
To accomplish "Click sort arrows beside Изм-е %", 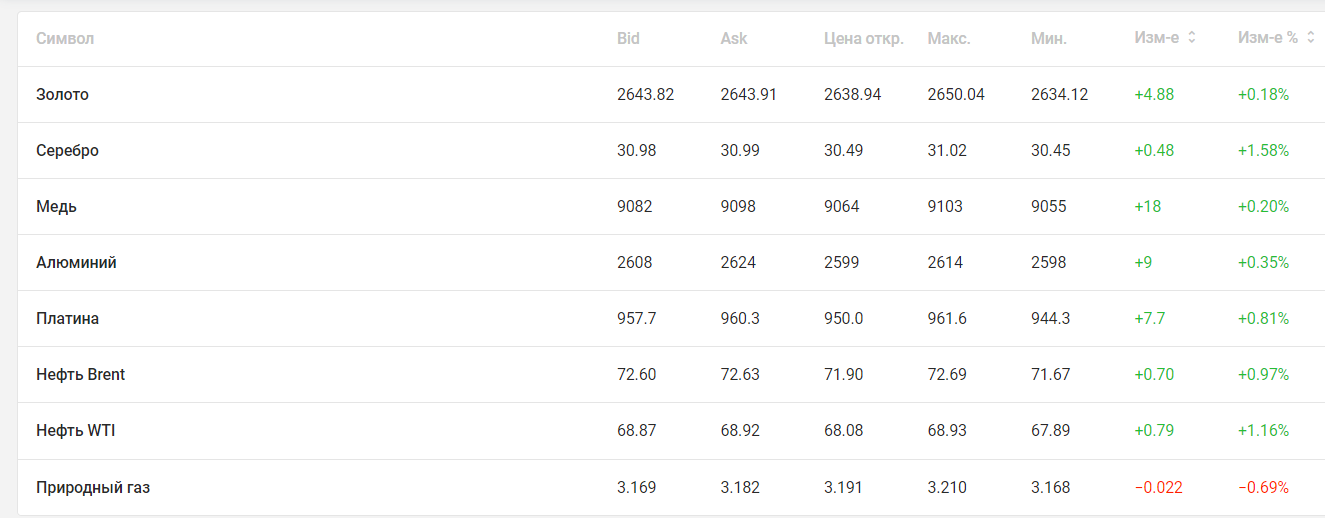I will coord(1310,38).
